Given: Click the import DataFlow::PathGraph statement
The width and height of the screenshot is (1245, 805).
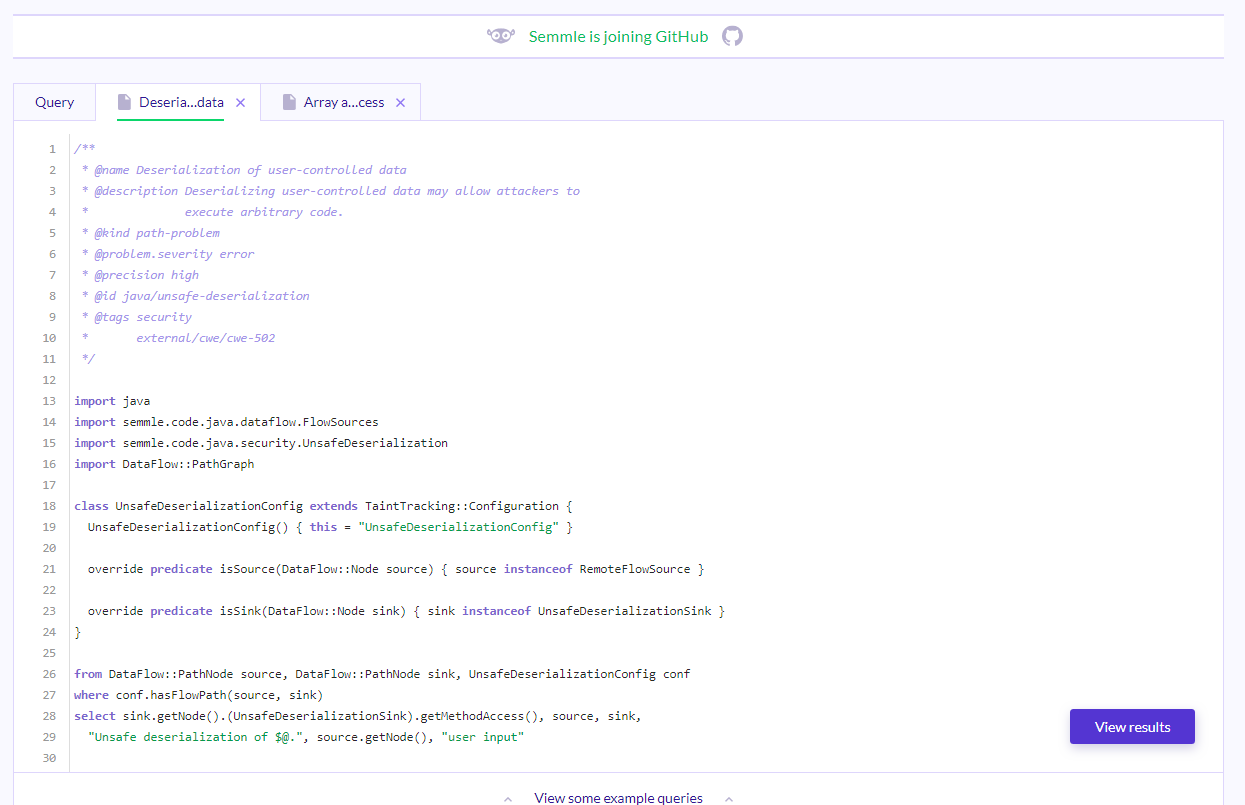Looking at the screenshot, I should pyautogui.click(x=164, y=463).
